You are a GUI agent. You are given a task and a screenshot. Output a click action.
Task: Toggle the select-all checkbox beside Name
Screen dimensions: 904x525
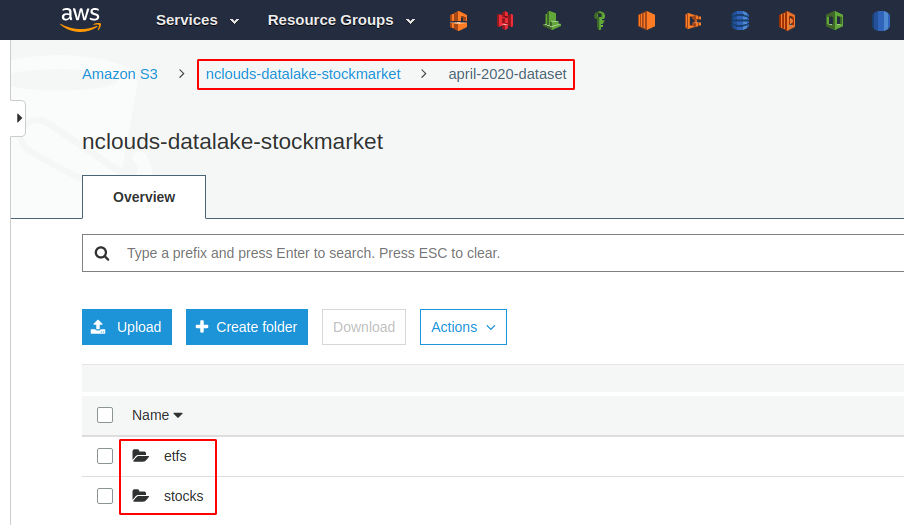(105, 415)
